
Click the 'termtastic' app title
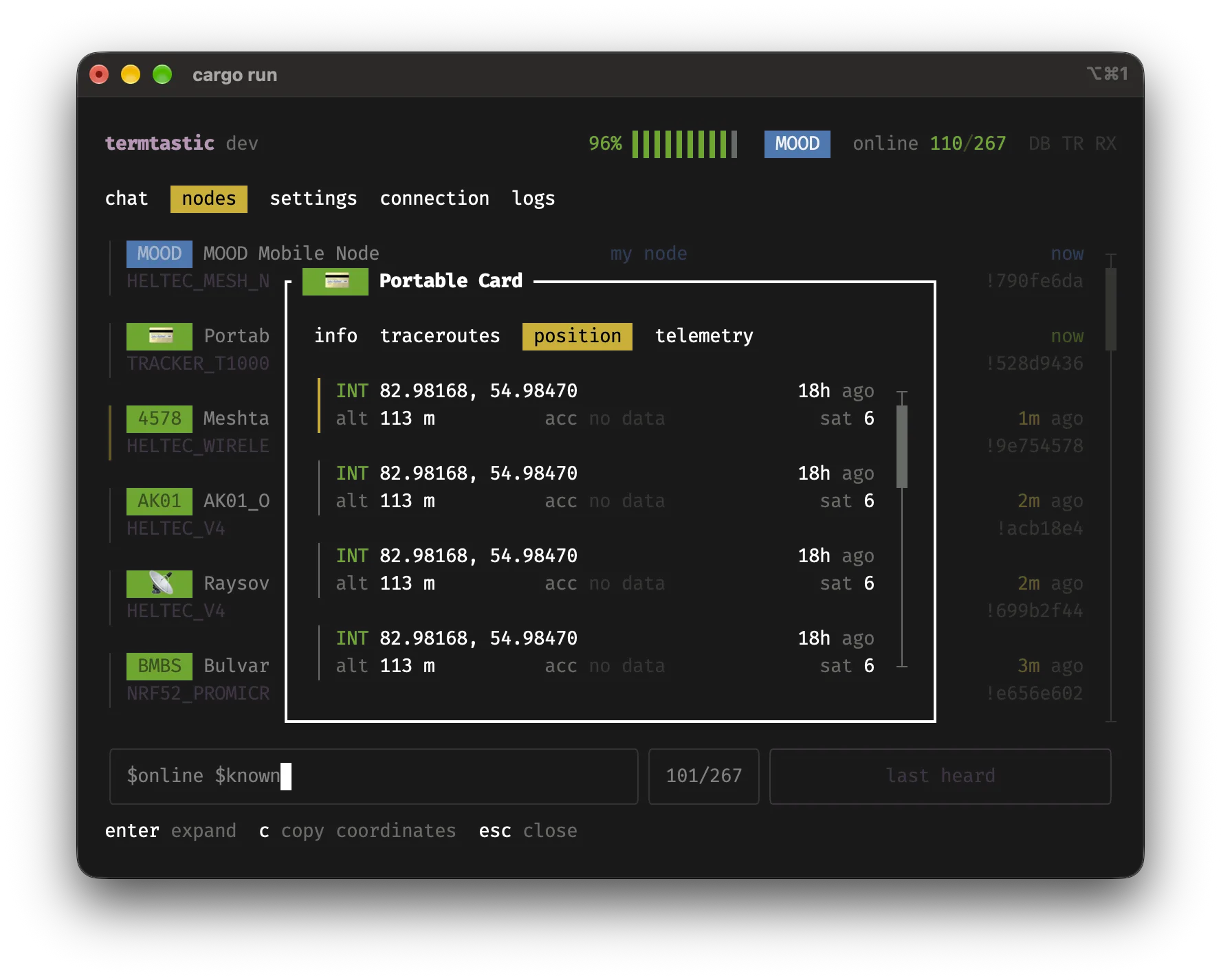(x=159, y=144)
